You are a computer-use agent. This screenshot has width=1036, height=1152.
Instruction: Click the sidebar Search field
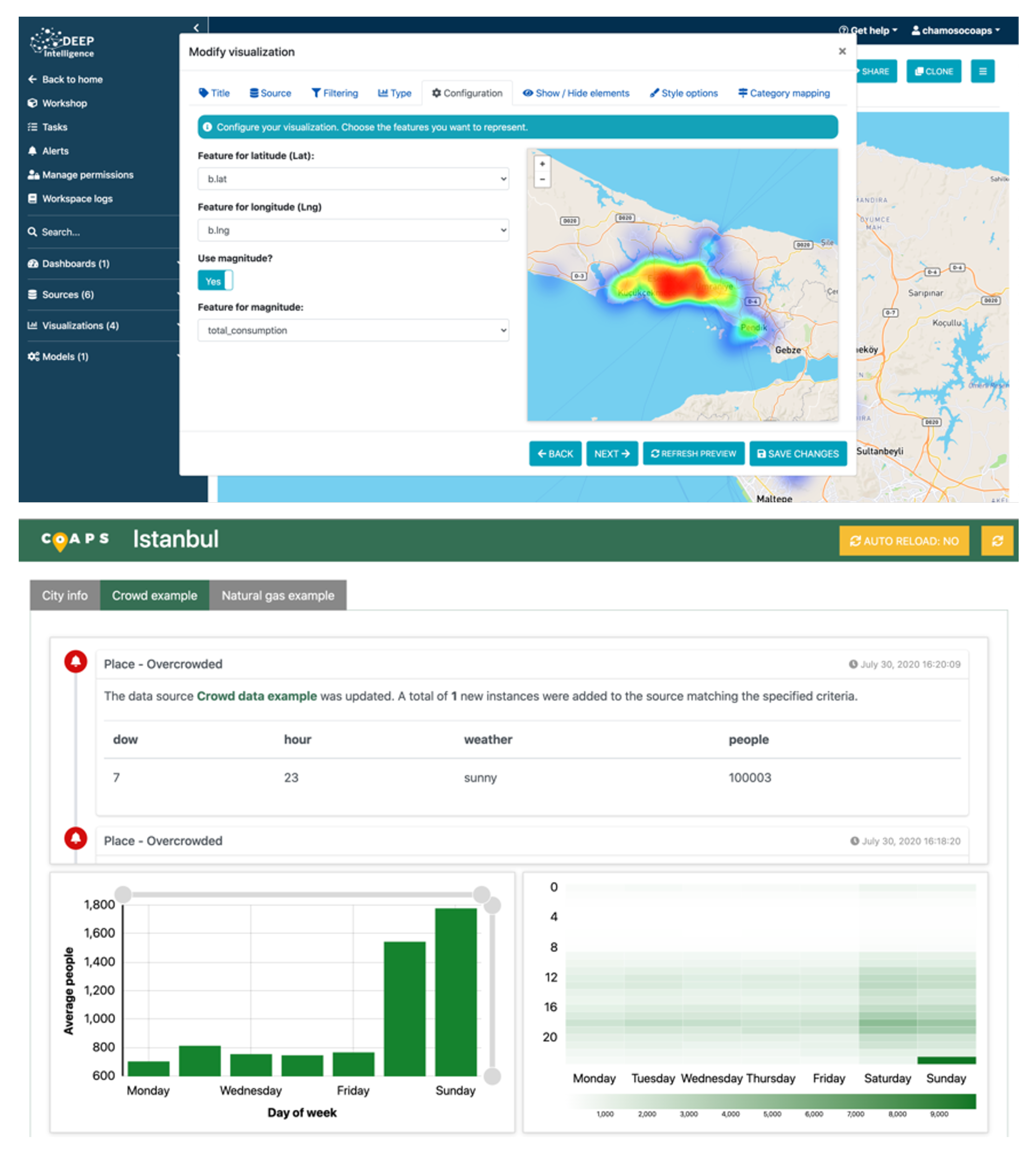pos(61,232)
